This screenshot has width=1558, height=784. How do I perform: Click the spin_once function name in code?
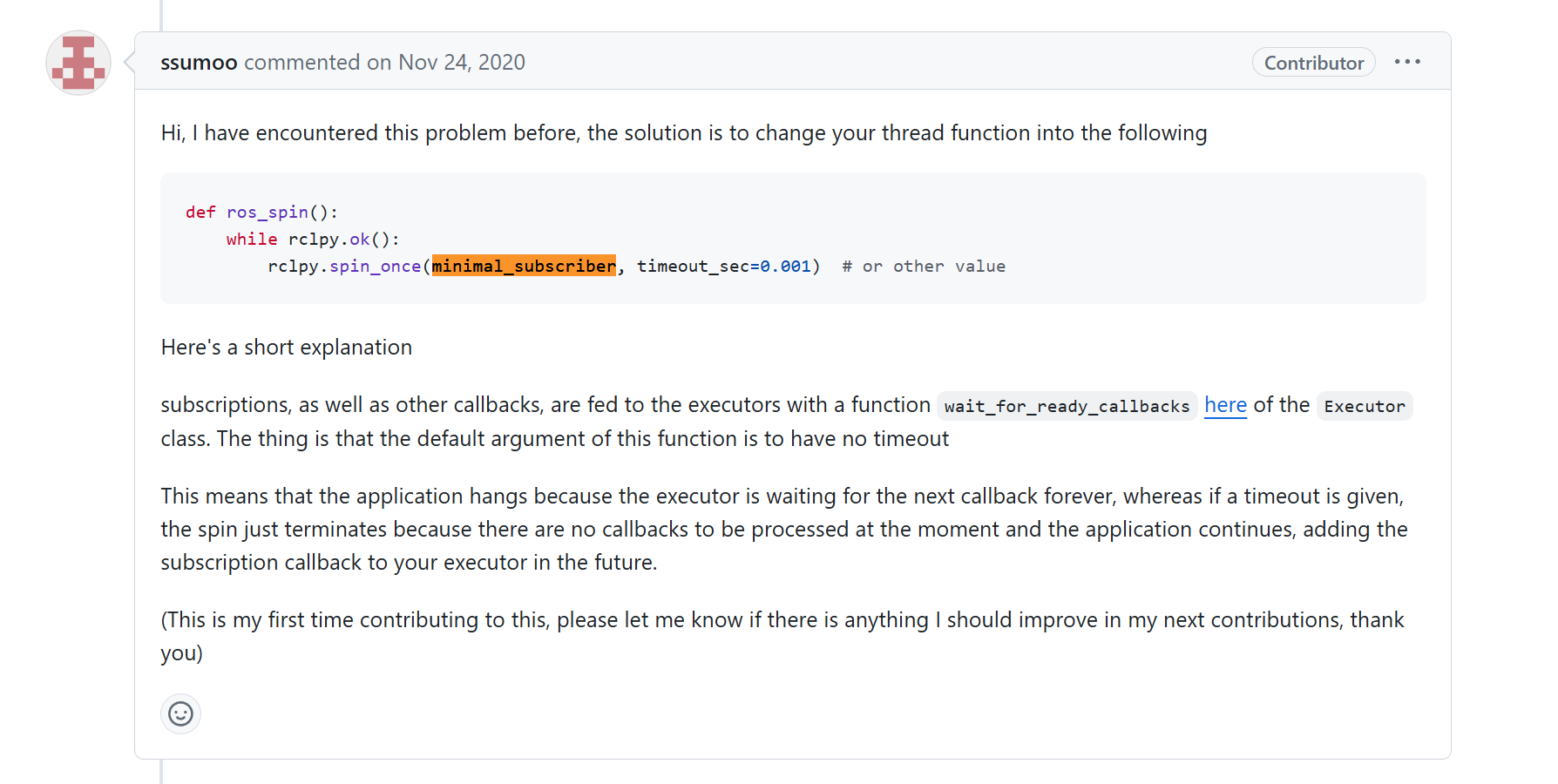375,266
